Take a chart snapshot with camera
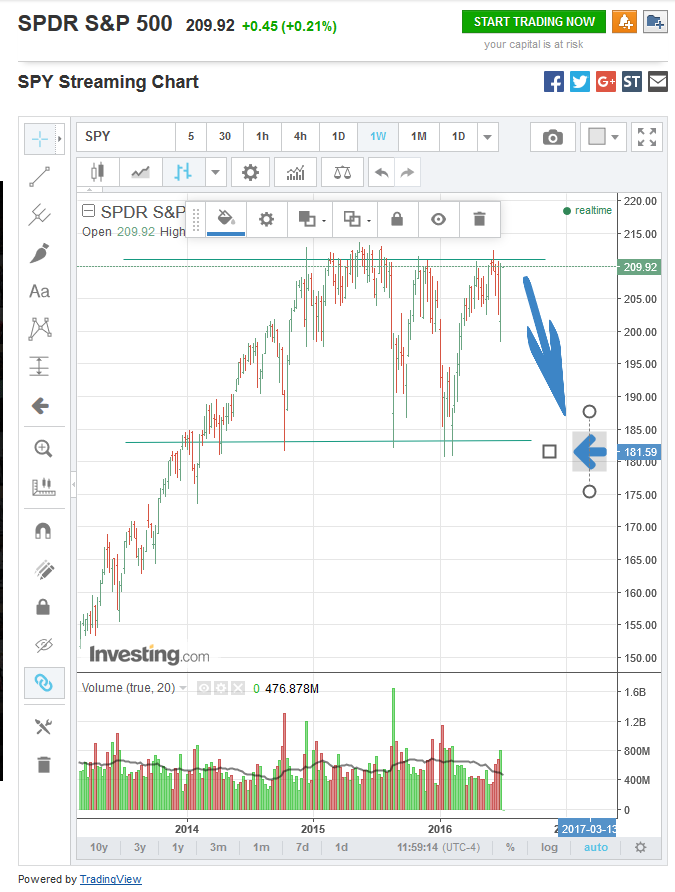Screen dimensions: 675x892 [x=552, y=137]
